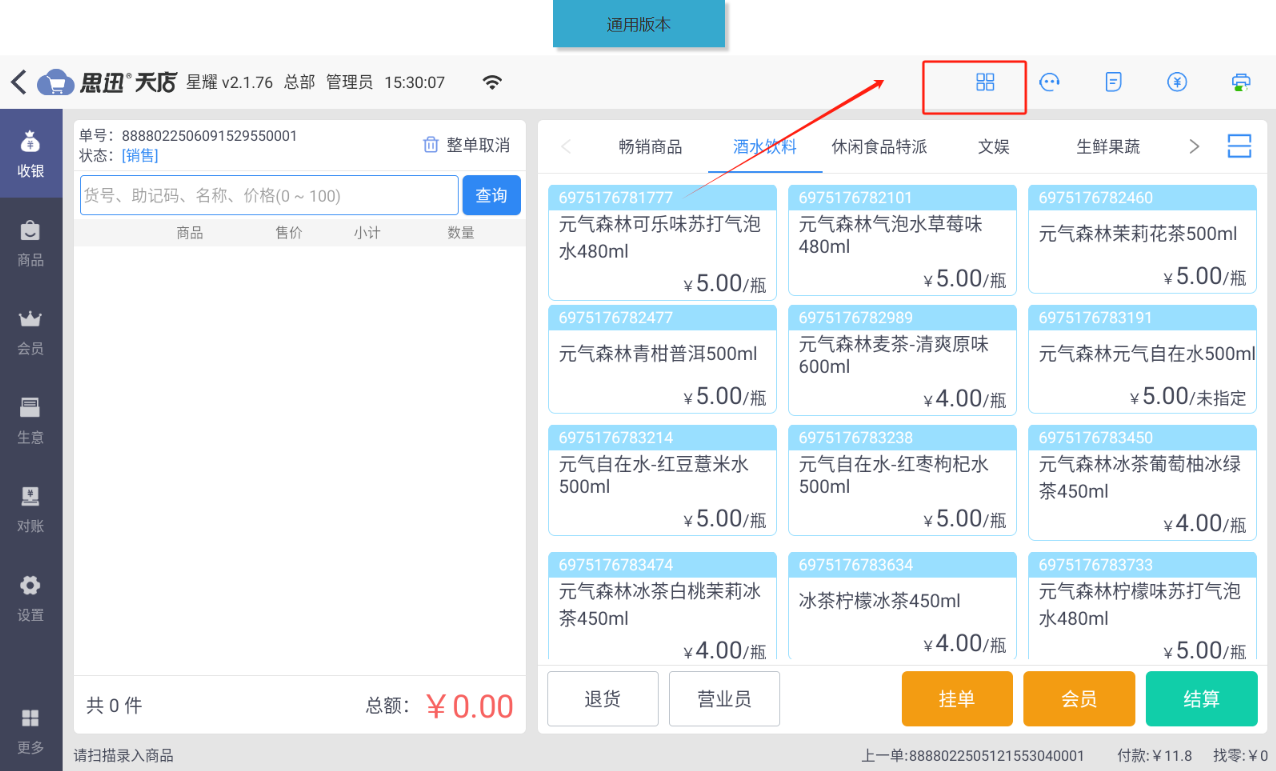Add 元气森林气泡水草莓味480ml to order
Image resolution: width=1276 pixels, height=771 pixels.
[902, 240]
